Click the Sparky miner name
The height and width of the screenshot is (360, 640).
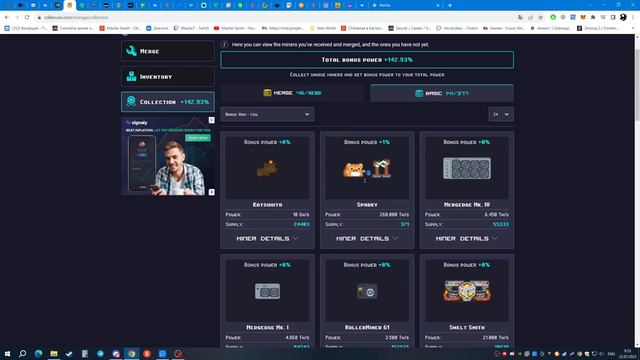(x=367, y=204)
